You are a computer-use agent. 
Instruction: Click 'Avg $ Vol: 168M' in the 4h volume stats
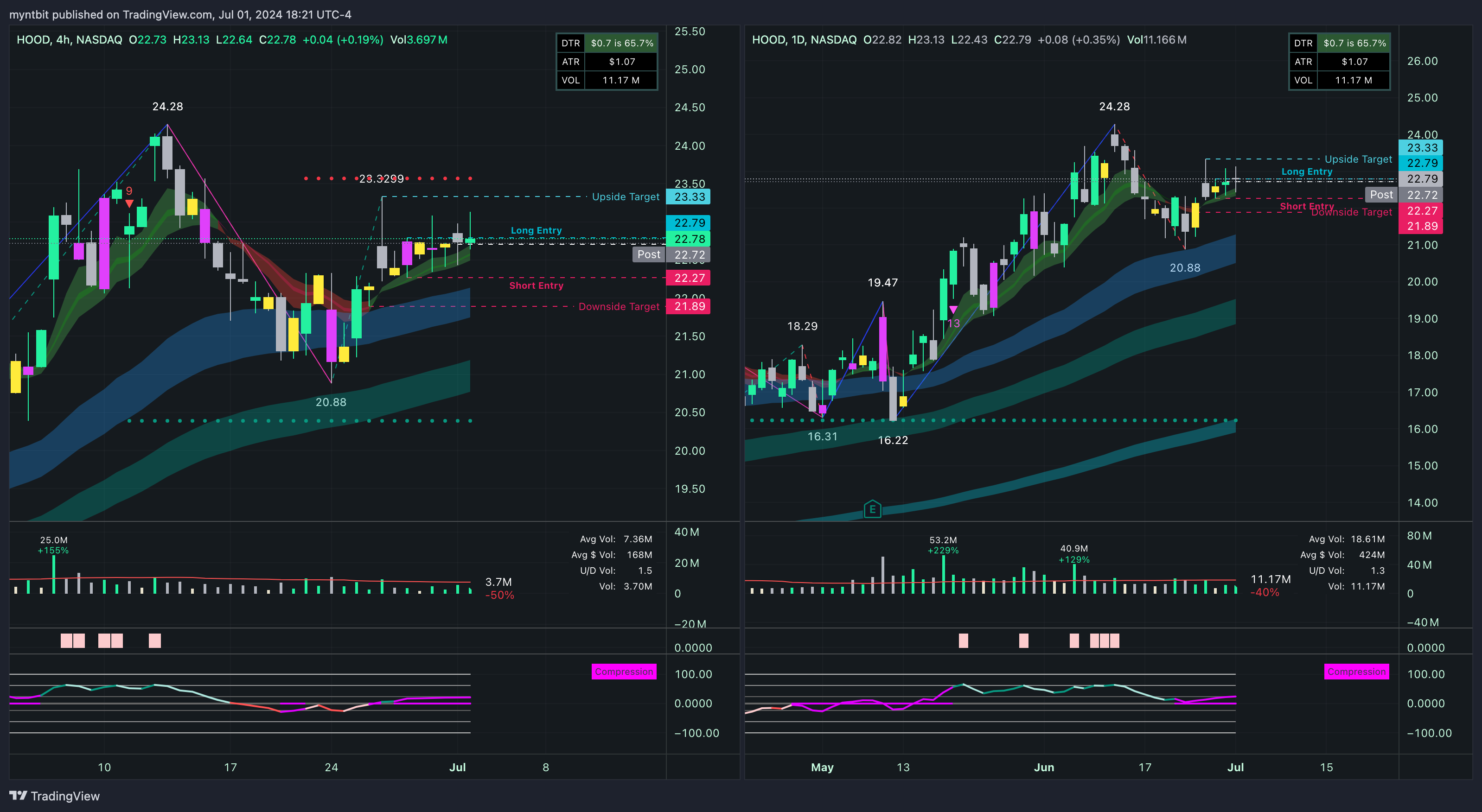612,555
